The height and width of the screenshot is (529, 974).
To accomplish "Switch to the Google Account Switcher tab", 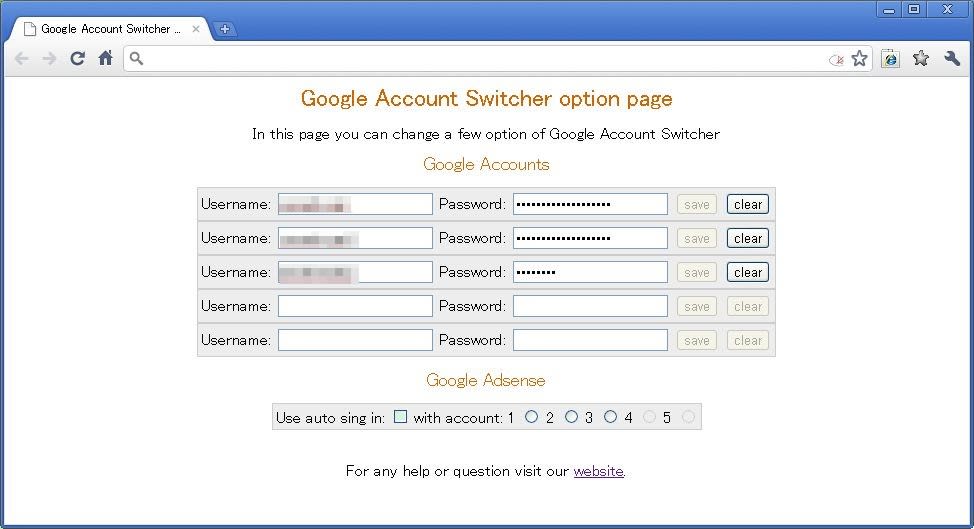I will pos(105,29).
